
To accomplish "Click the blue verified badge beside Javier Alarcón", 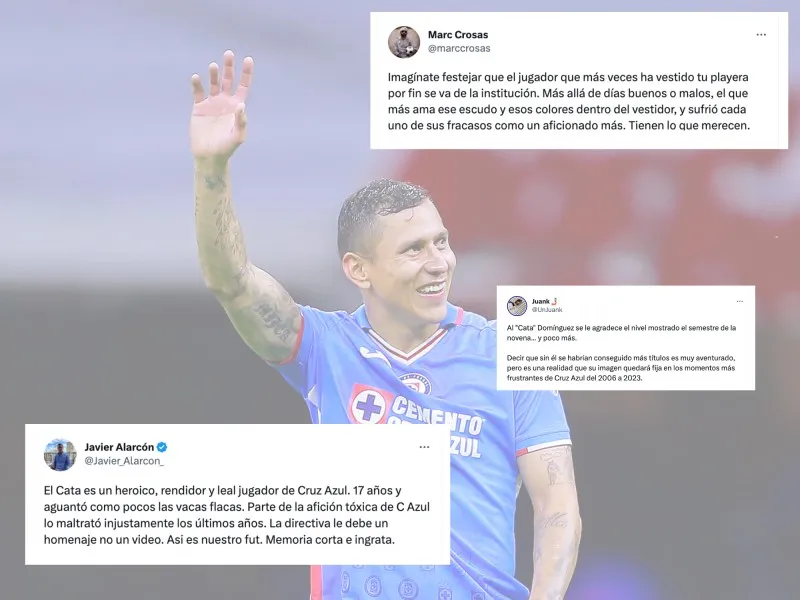I will tap(162, 447).
